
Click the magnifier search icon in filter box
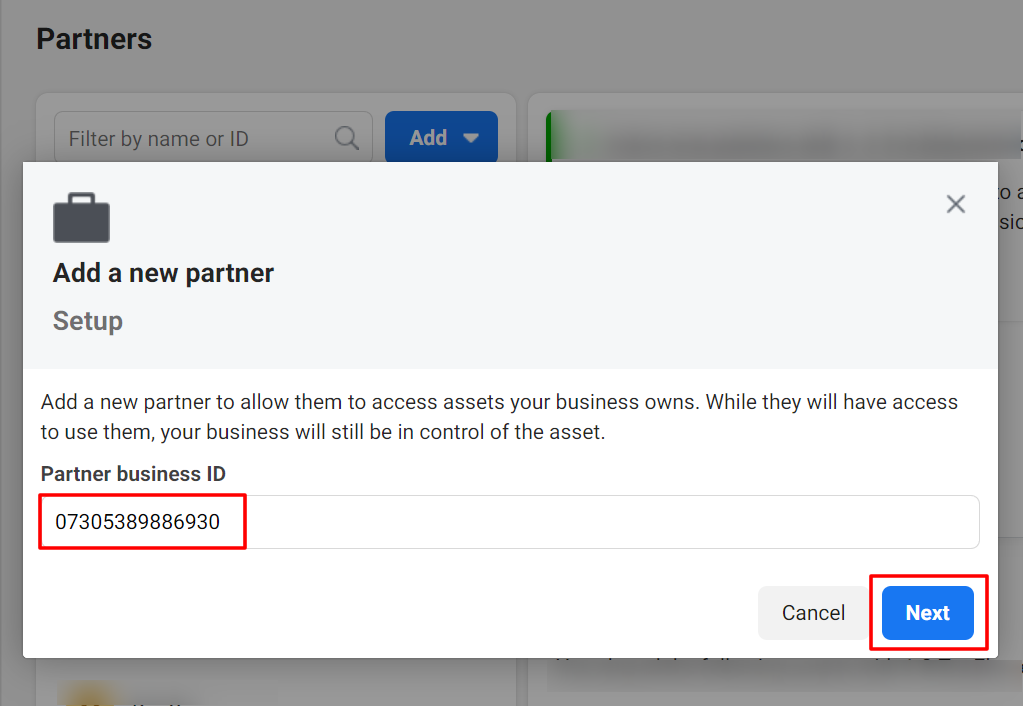pyautogui.click(x=346, y=138)
